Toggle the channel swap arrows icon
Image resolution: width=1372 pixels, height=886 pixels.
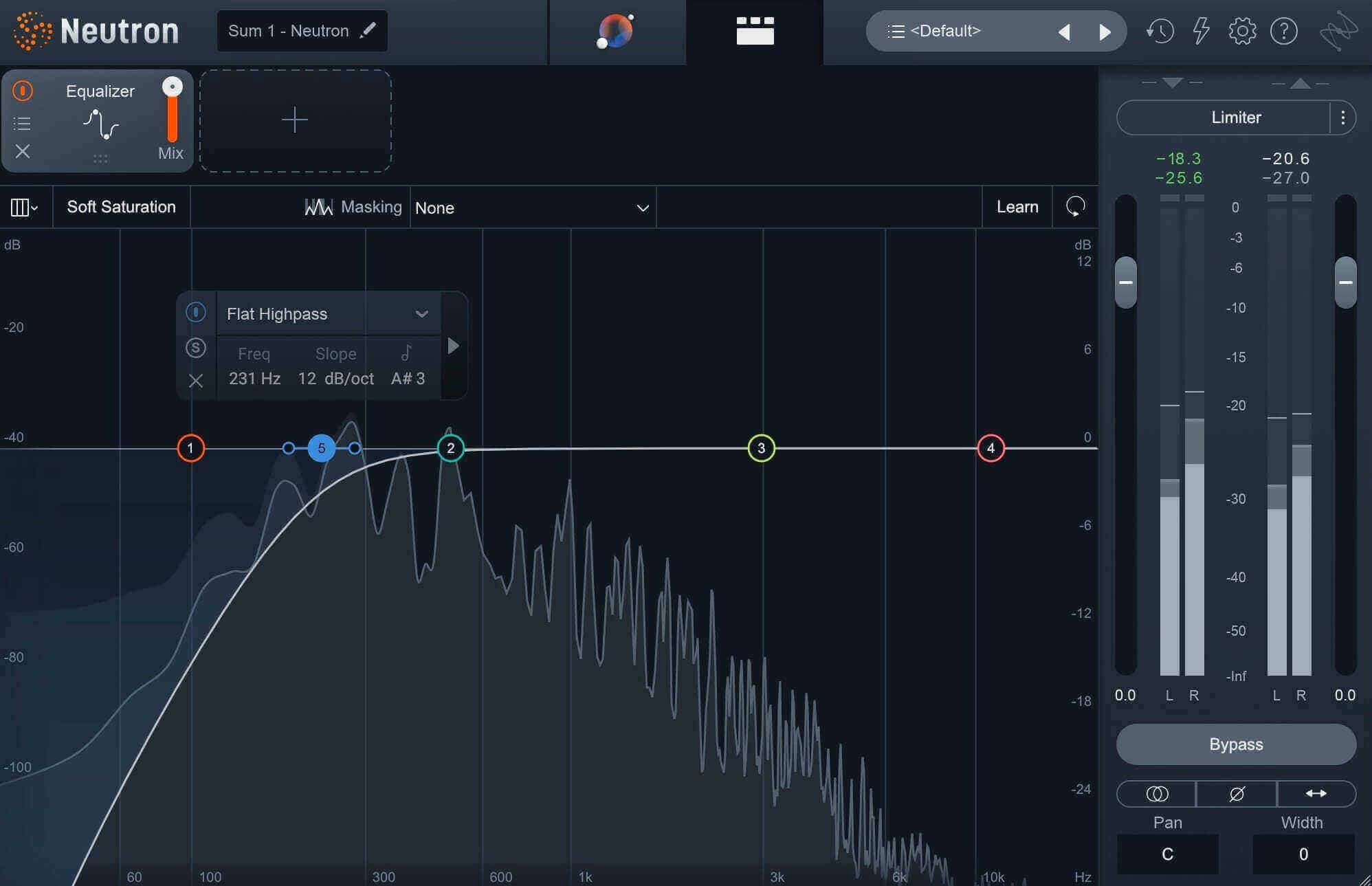(x=1316, y=794)
